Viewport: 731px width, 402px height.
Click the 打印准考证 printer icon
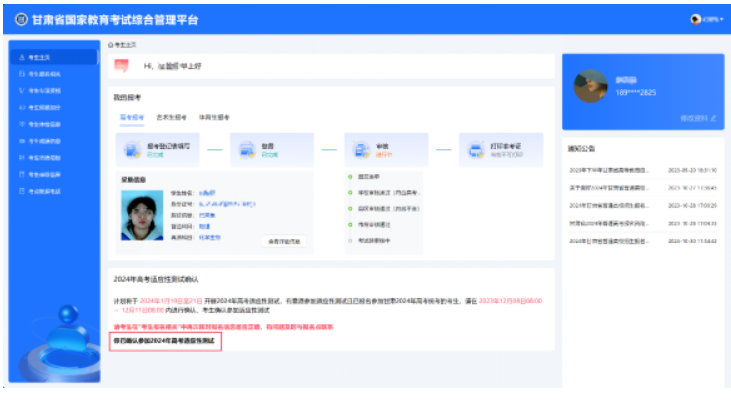(x=471, y=149)
